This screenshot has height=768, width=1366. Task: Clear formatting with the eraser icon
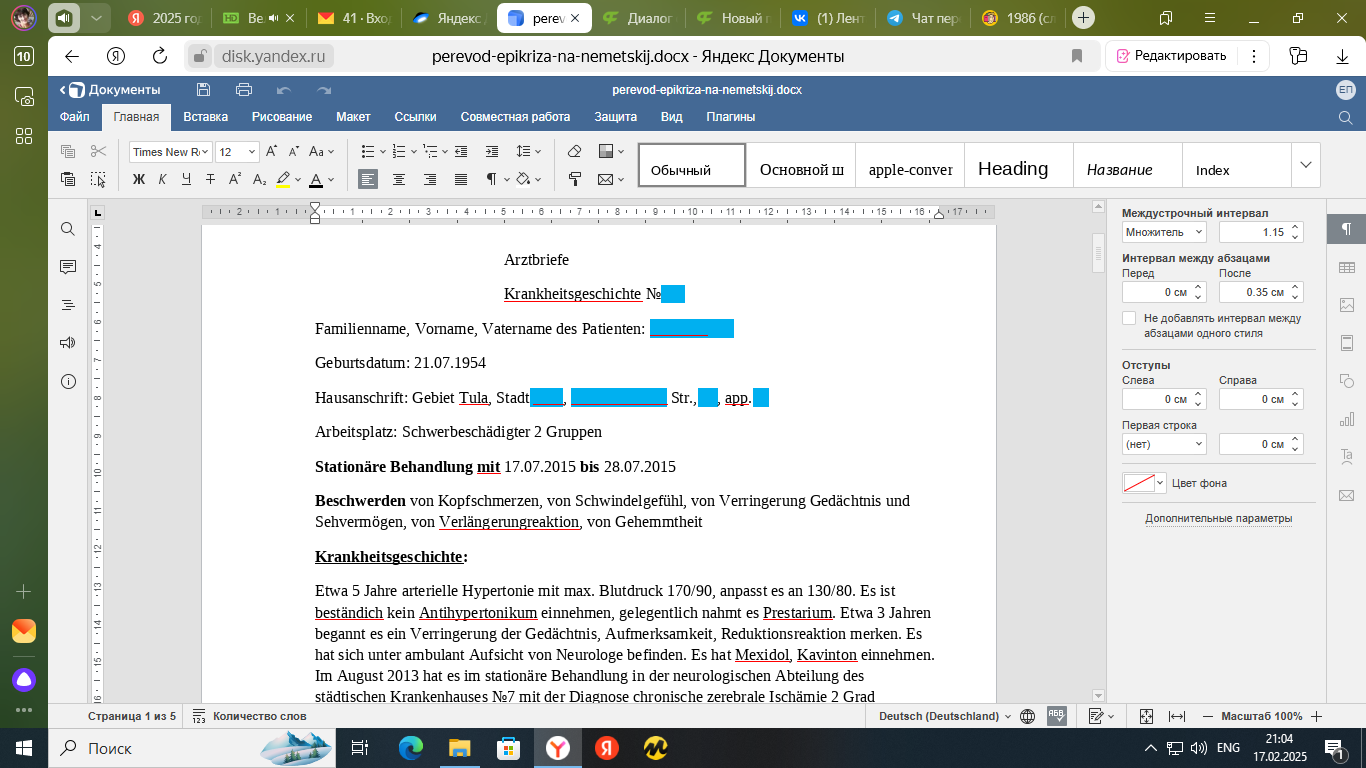click(x=574, y=151)
